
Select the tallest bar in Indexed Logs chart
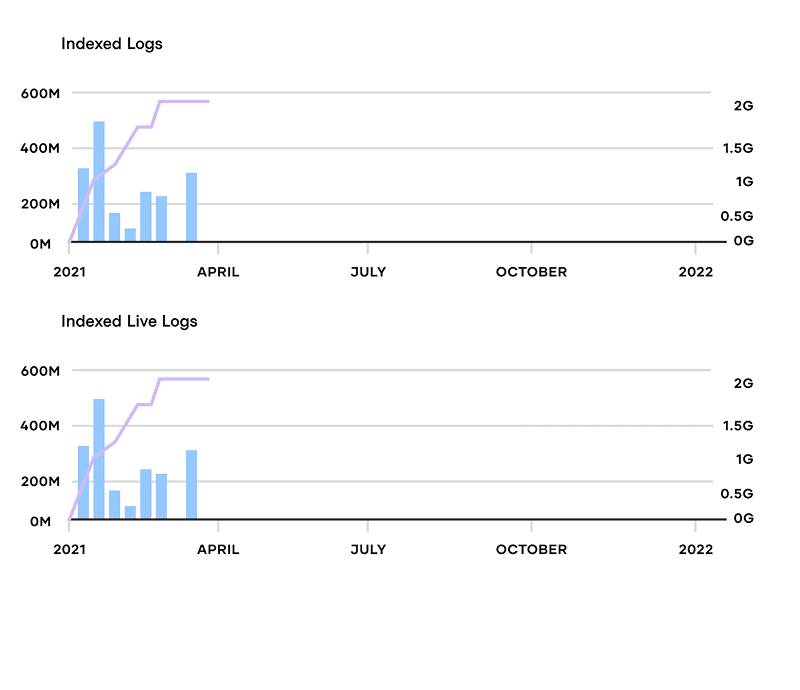(x=99, y=181)
